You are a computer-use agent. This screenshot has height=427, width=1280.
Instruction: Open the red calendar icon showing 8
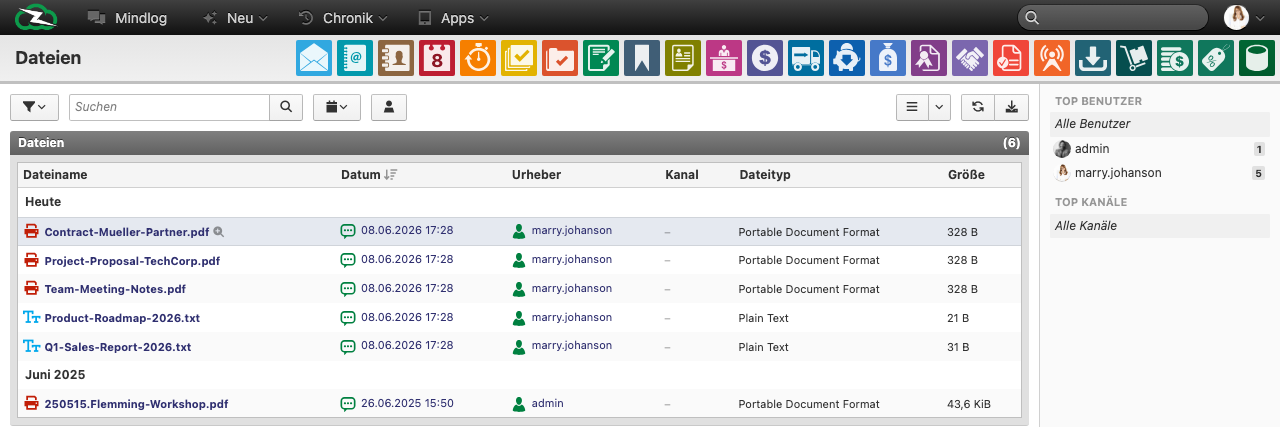437,58
